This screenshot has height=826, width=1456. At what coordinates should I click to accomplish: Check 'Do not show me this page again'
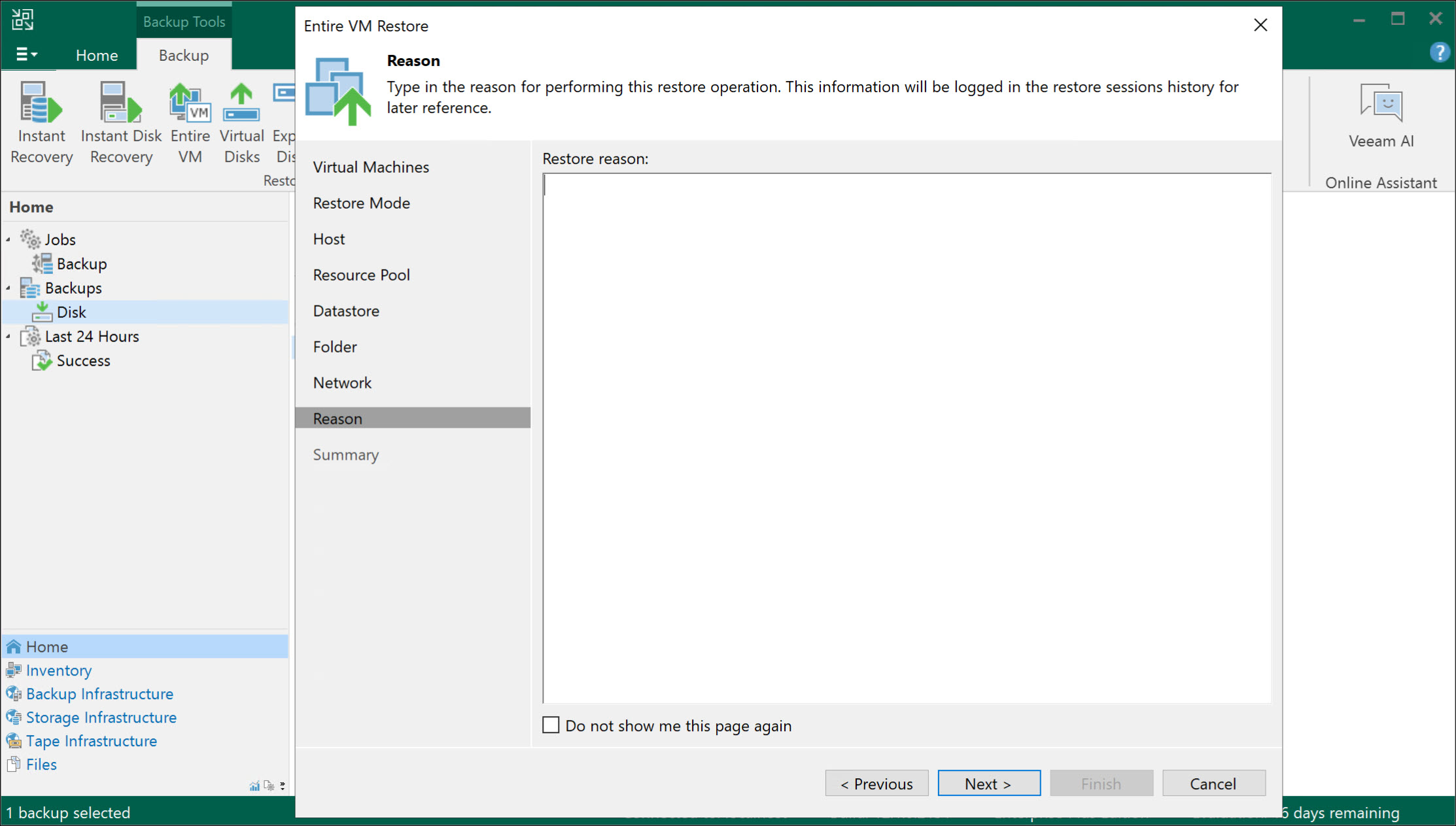[551, 725]
